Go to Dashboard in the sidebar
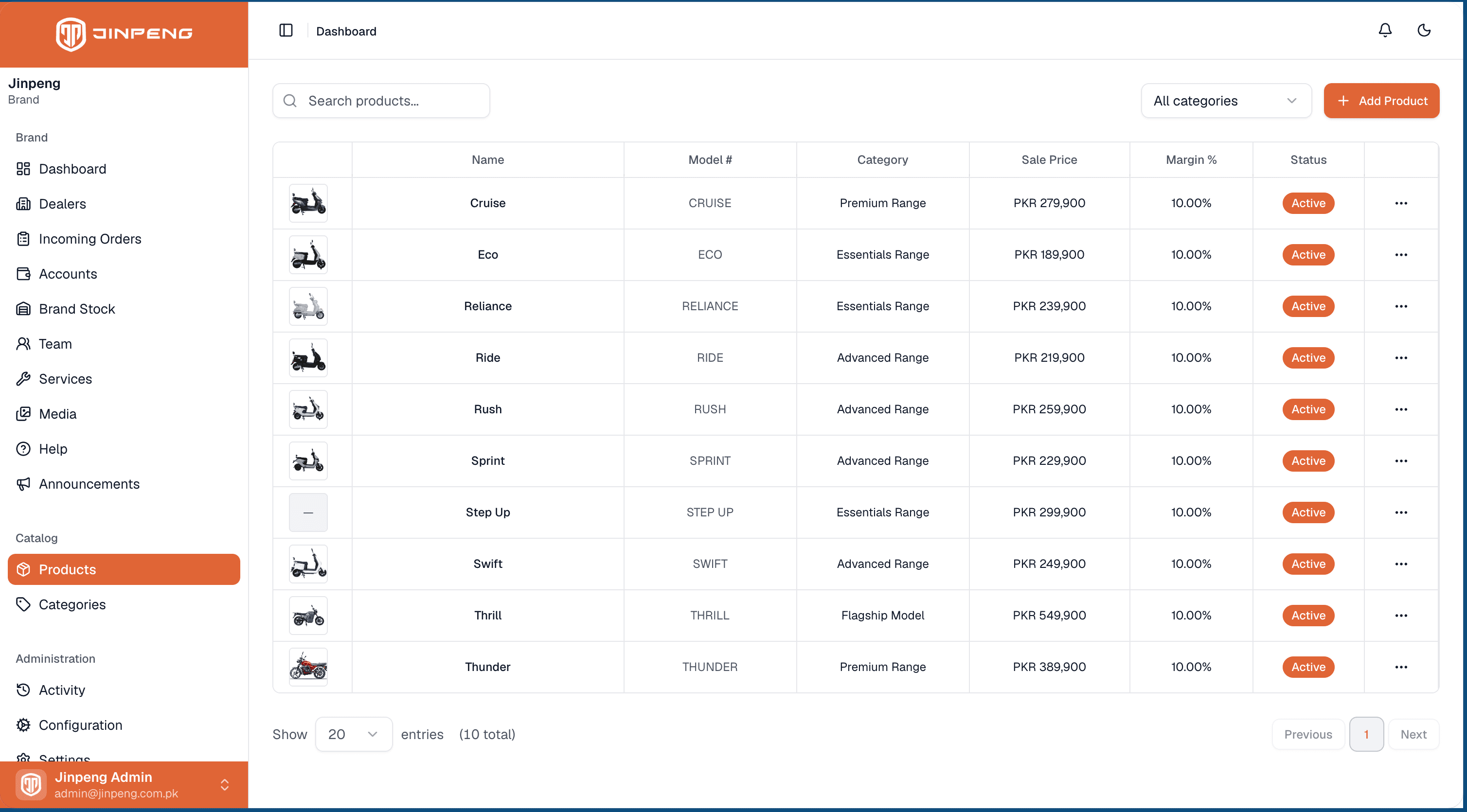Image resolution: width=1467 pixels, height=812 pixels. [124, 169]
